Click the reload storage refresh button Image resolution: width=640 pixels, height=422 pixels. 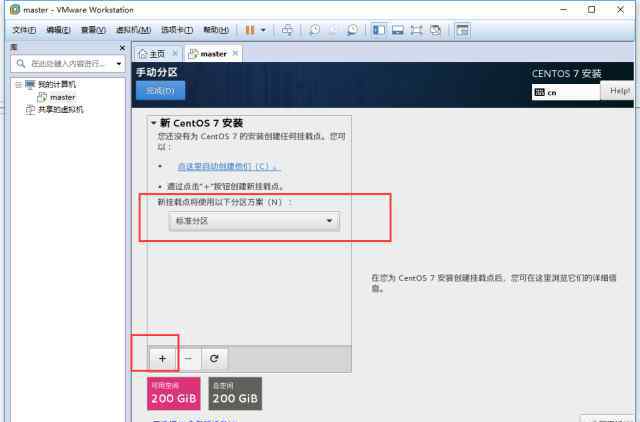pos(214,358)
